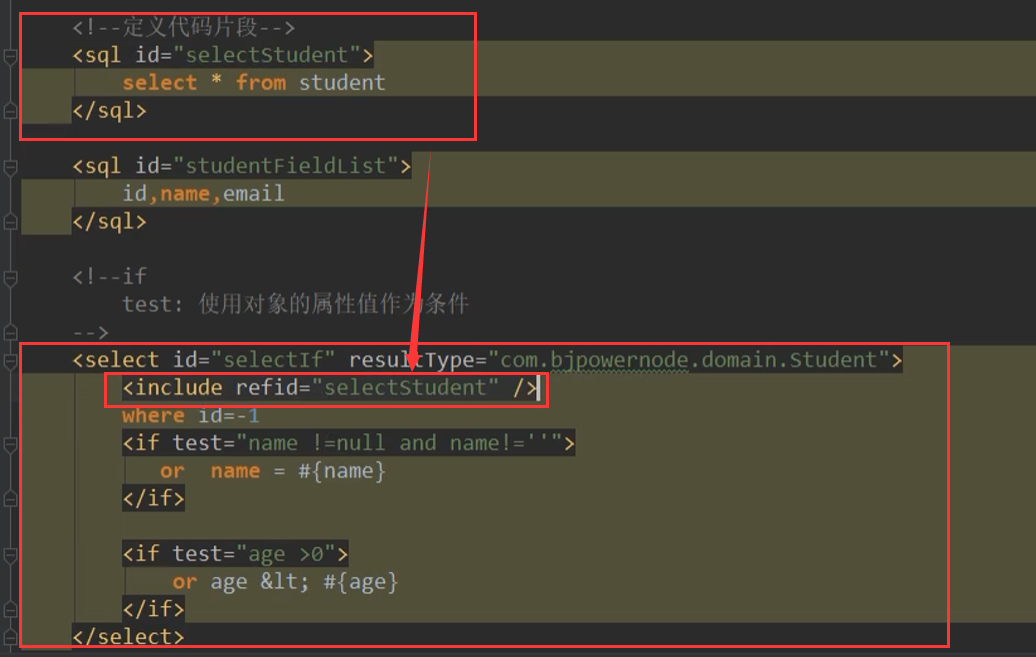Toggle fold marker at </sql> below 'id,name,email'
Screen dimensions: 1036x657
[10, 222]
